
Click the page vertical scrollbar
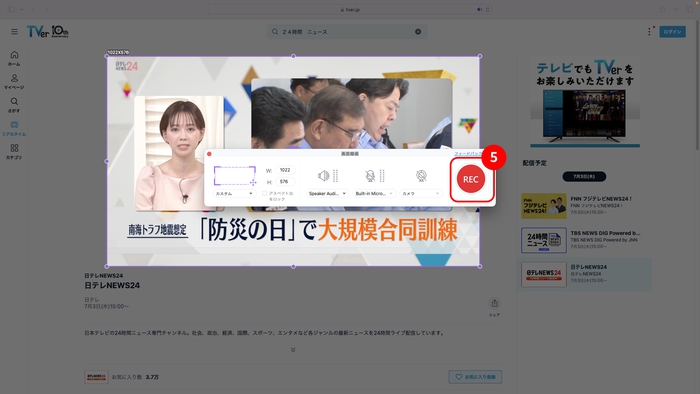697,85
